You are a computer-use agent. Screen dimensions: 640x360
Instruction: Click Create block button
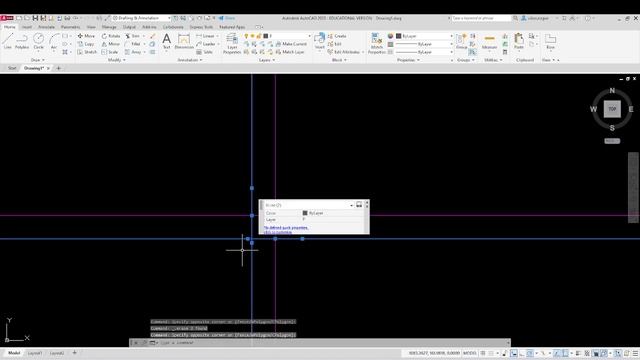(337, 36)
